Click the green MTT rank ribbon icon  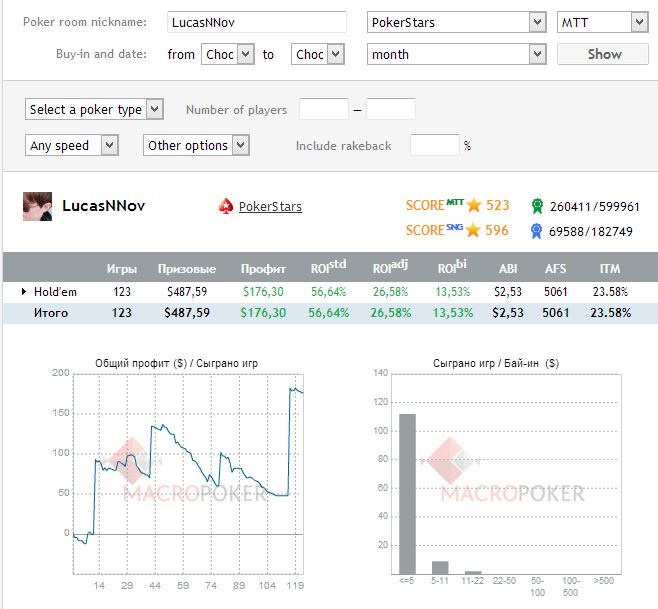click(x=537, y=206)
